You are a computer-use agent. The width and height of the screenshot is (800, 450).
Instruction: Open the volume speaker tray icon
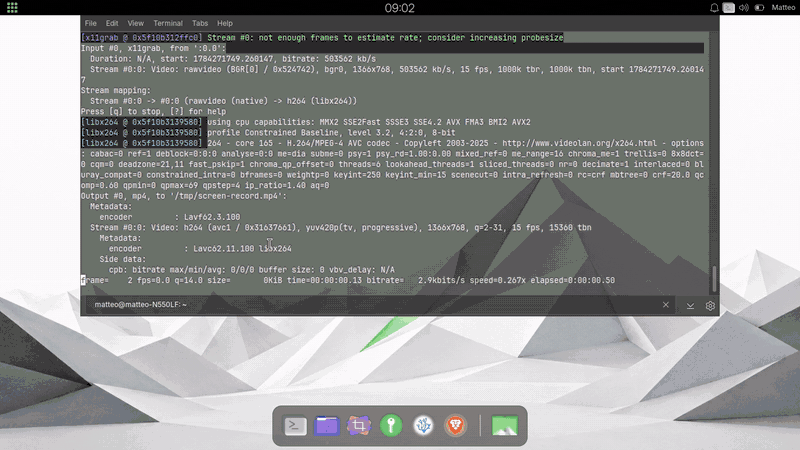tap(744, 8)
